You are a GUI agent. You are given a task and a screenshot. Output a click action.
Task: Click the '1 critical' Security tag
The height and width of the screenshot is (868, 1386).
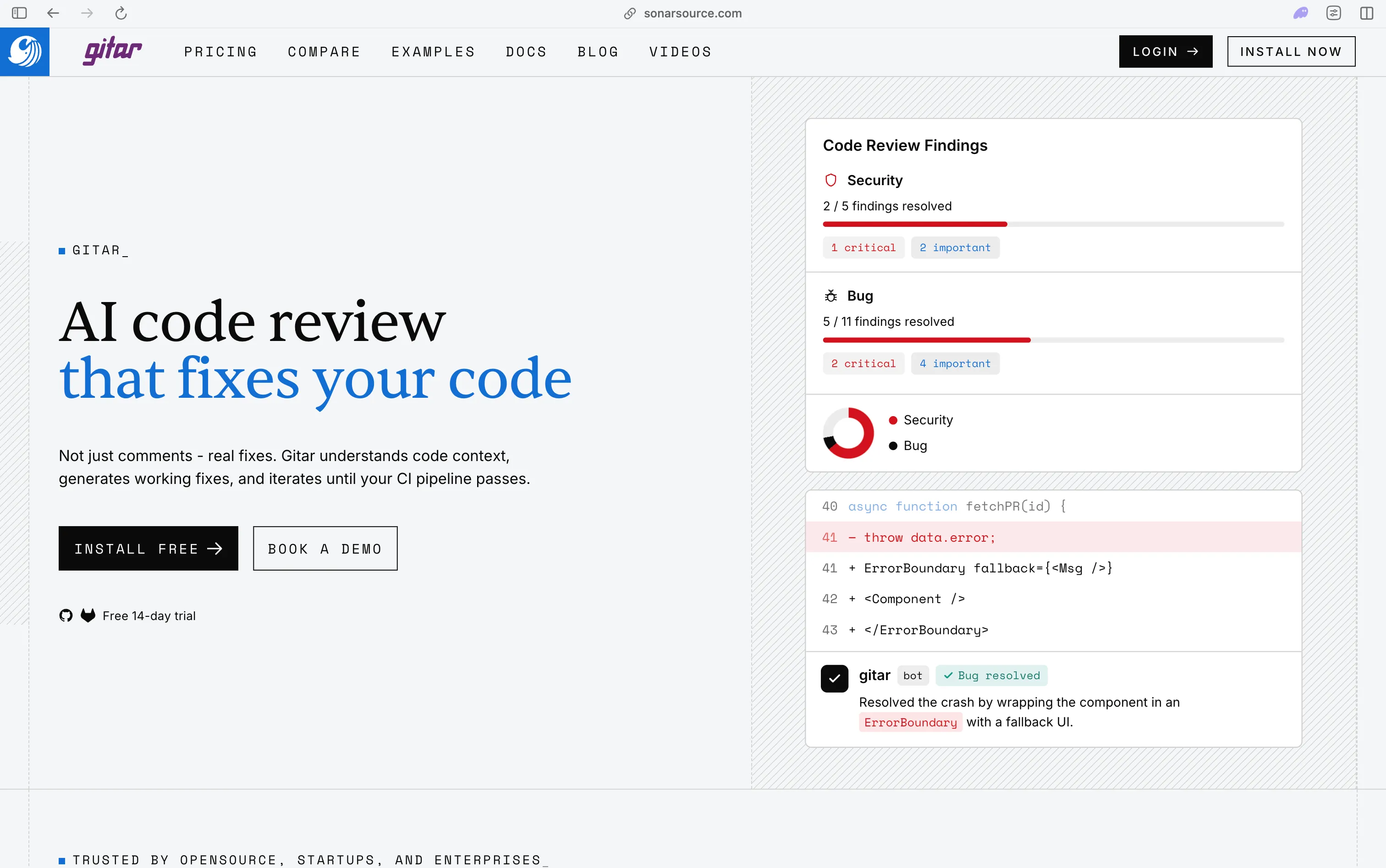click(863, 247)
